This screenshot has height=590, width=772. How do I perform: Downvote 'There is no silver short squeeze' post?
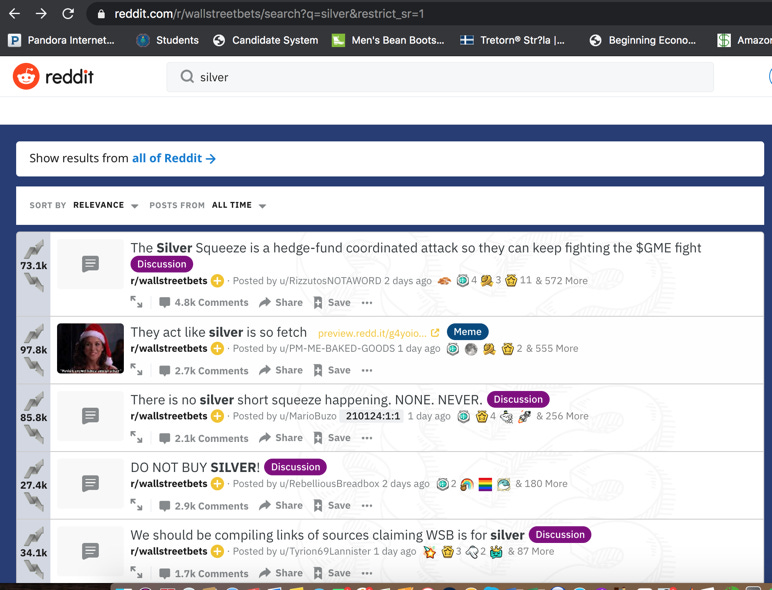(34, 434)
